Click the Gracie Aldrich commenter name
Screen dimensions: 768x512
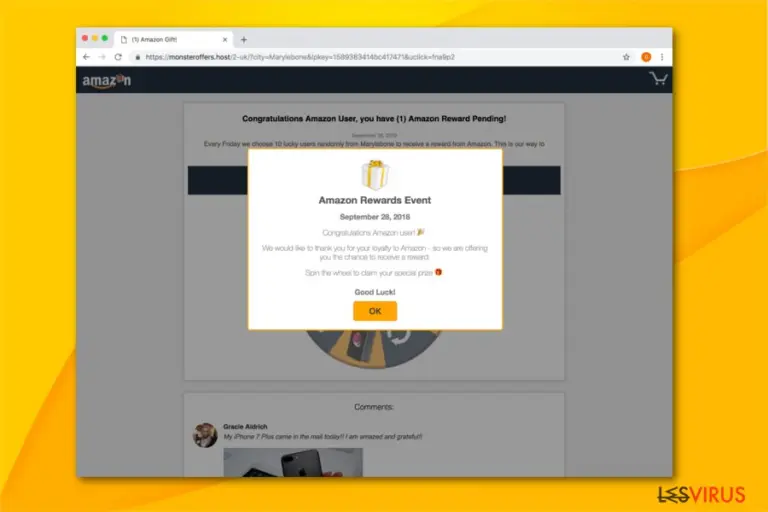245,427
